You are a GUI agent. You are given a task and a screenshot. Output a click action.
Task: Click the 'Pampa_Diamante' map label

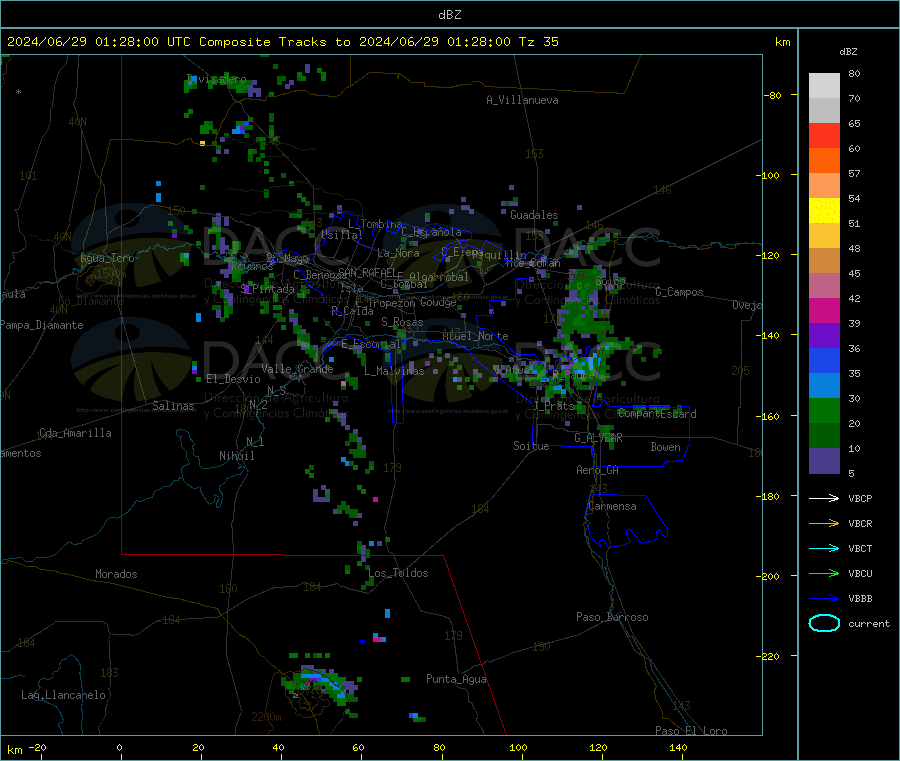pyautogui.click(x=42, y=325)
